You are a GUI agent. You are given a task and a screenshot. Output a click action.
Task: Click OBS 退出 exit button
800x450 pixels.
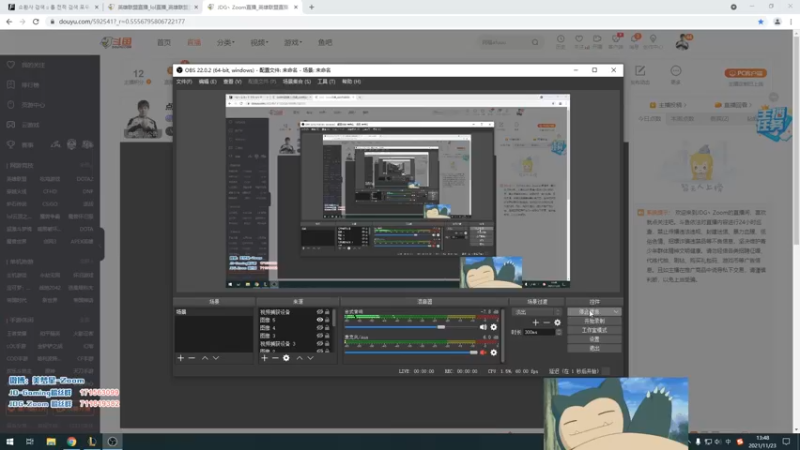coord(594,348)
